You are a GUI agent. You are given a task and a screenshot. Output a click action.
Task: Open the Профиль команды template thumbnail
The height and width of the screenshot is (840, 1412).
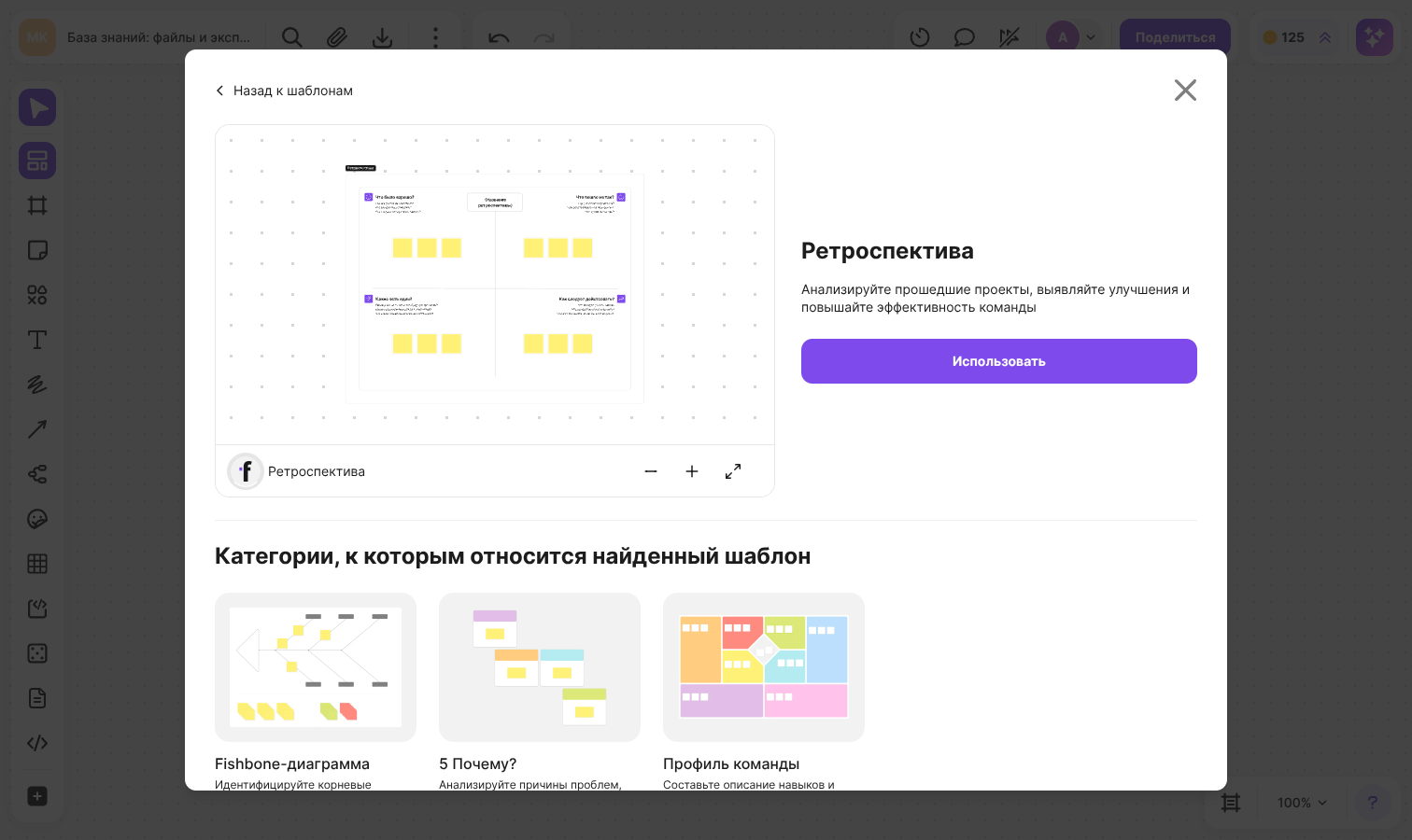pyautogui.click(x=764, y=667)
